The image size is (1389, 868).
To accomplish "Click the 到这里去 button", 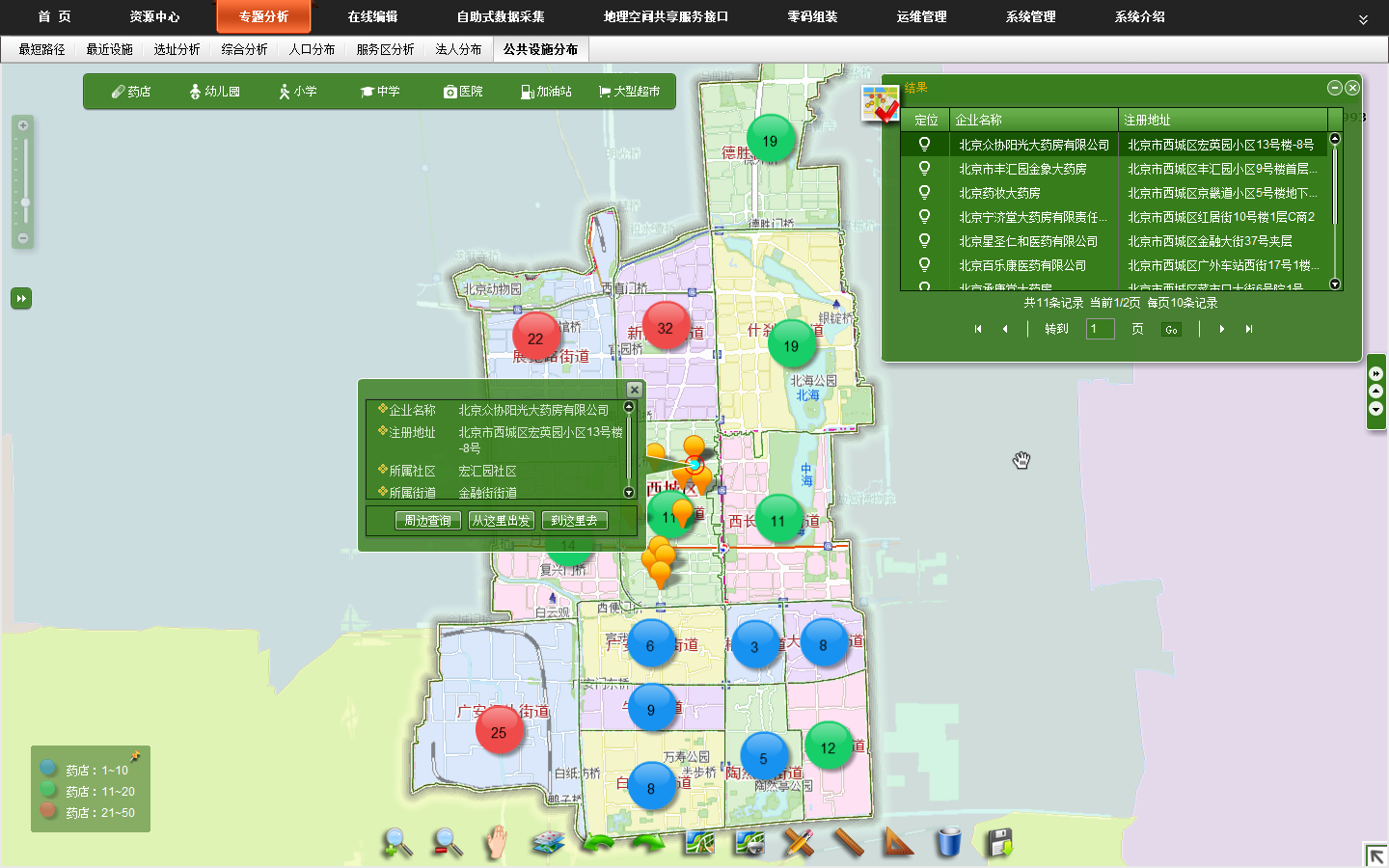I will point(574,521).
